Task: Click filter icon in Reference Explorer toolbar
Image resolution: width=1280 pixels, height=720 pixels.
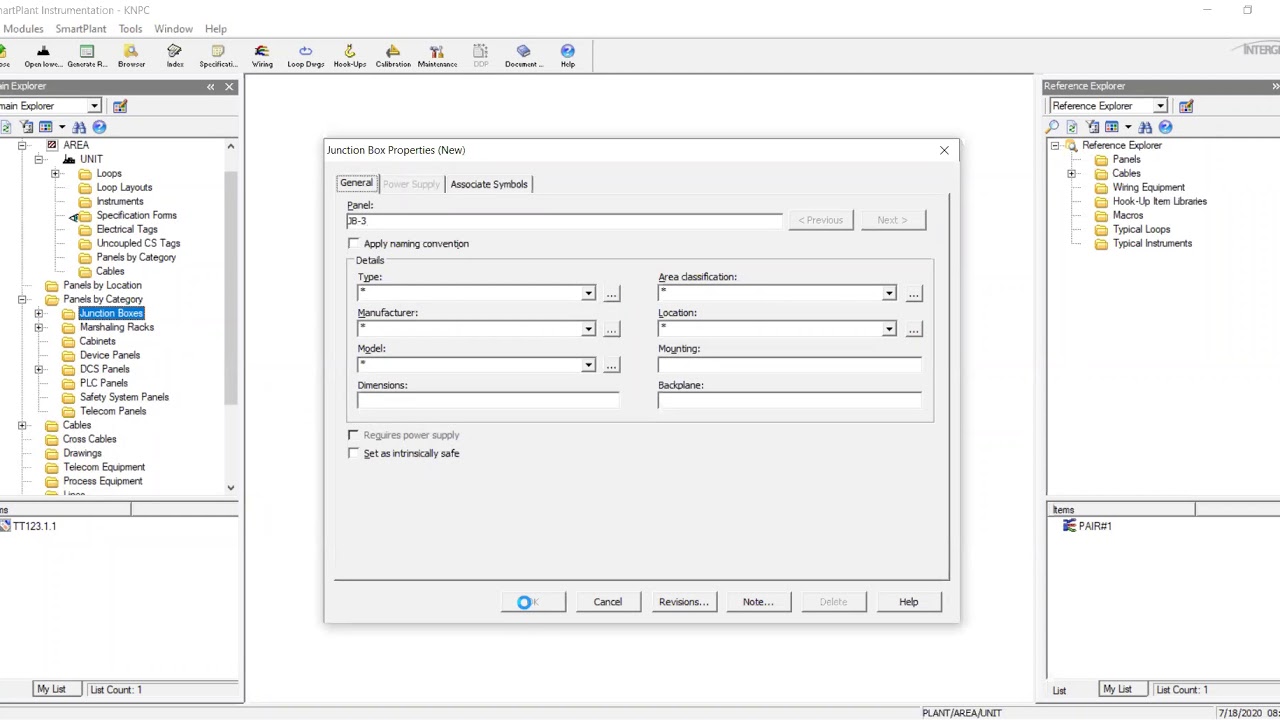Action: coord(1092,127)
